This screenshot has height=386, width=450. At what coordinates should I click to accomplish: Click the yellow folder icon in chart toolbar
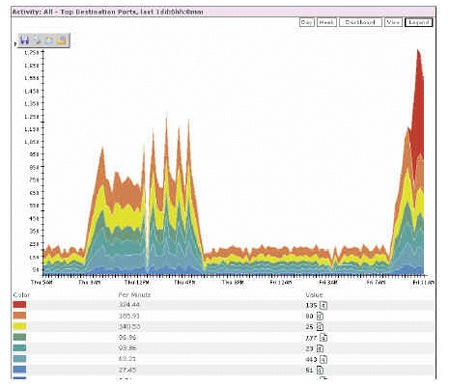[61, 40]
